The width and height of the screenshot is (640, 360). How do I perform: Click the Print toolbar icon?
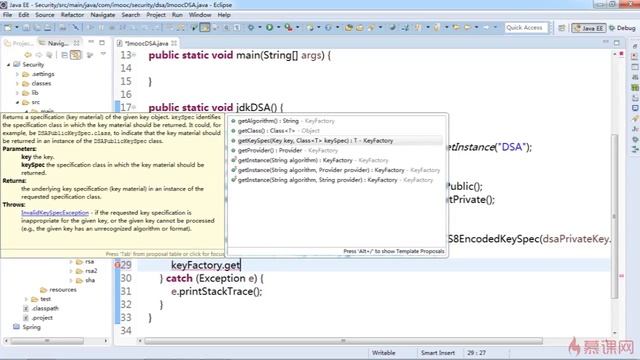(47, 28)
